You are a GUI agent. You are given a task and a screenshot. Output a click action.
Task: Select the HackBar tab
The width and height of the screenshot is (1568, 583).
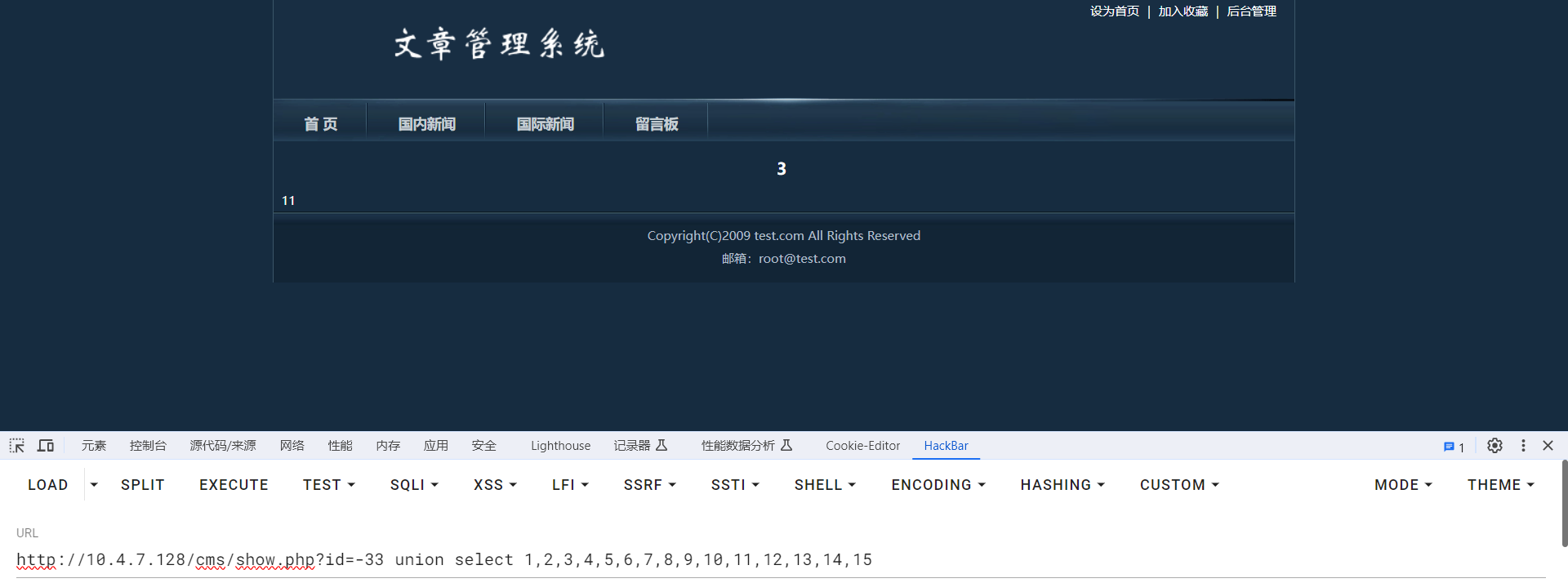946,446
